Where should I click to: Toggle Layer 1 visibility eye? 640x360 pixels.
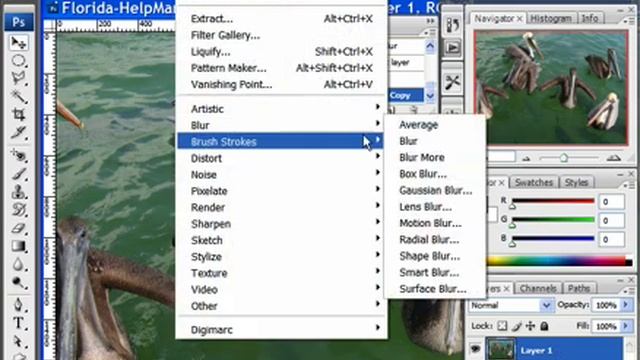click(x=475, y=349)
